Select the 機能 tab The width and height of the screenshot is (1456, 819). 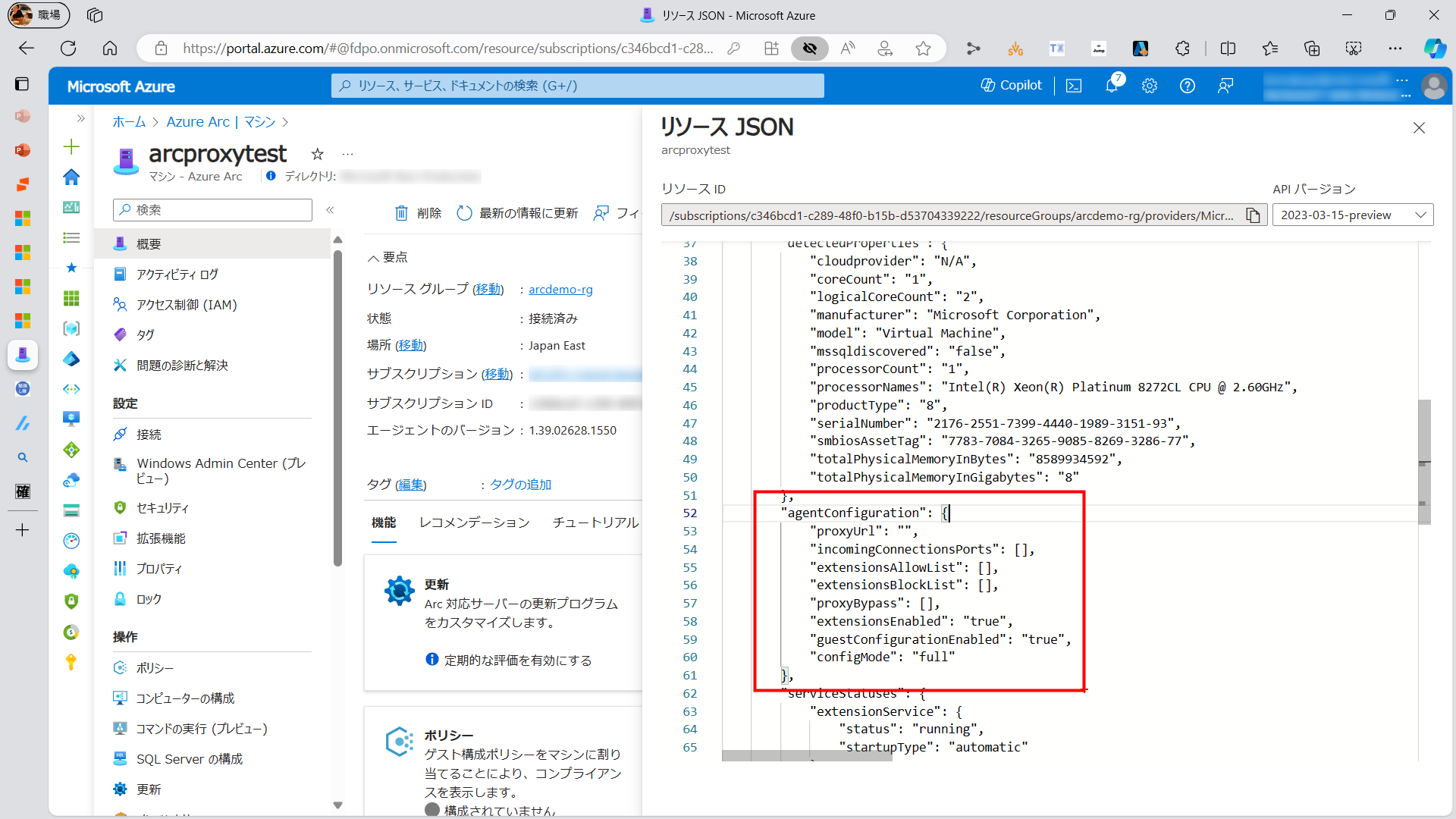(x=384, y=522)
